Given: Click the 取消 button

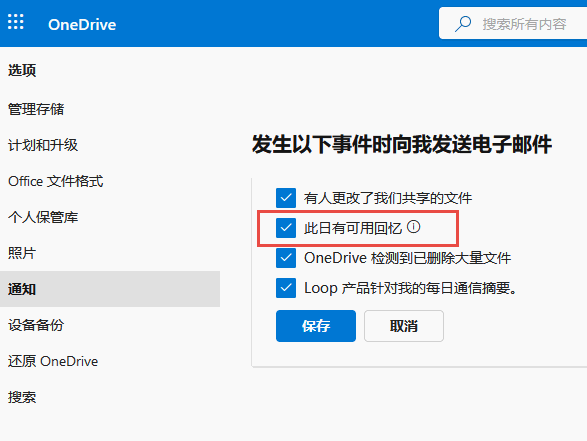Looking at the screenshot, I should (x=404, y=326).
